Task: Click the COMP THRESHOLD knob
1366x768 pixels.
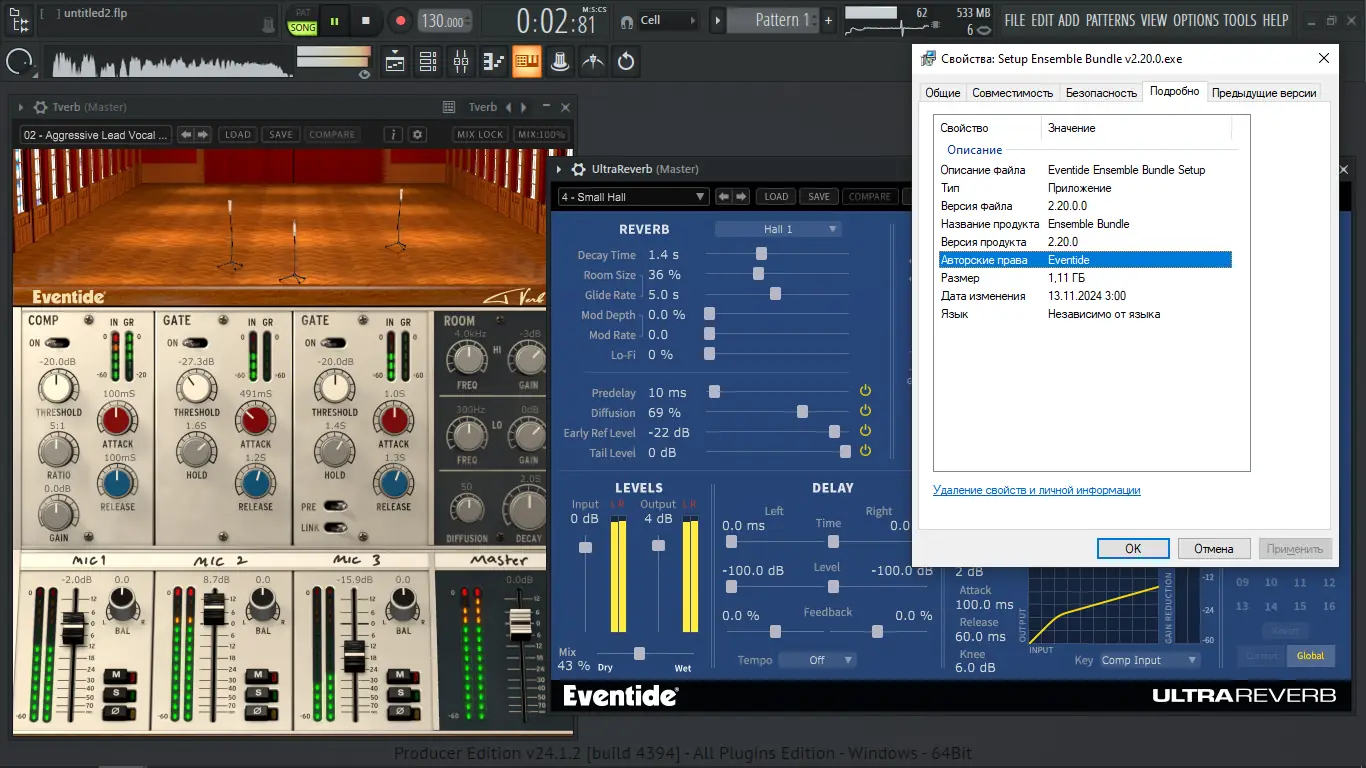Action: point(58,387)
